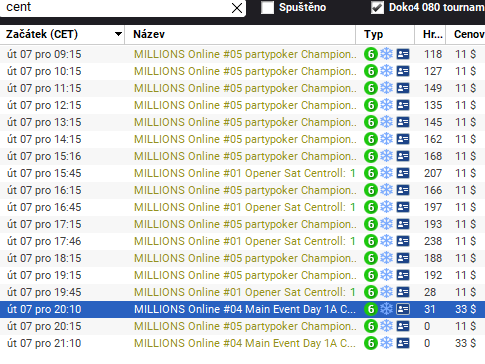Viewport: 485px width, 364px height.
Task: Sort by Začátek (CET) dropdown arrow
Action: pyautogui.click(x=118, y=34)
